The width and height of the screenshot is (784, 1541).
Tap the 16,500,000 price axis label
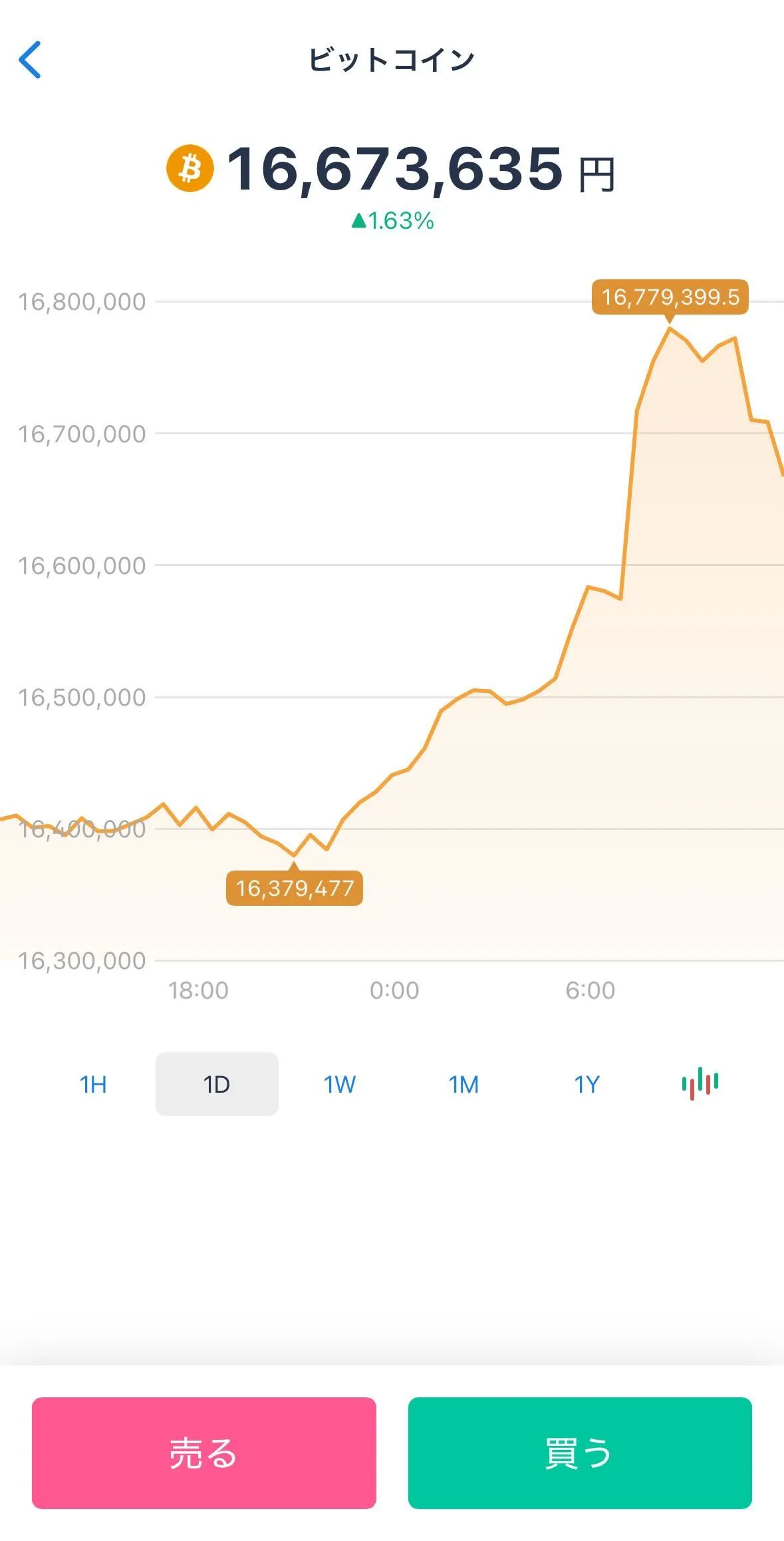point(82,698)
